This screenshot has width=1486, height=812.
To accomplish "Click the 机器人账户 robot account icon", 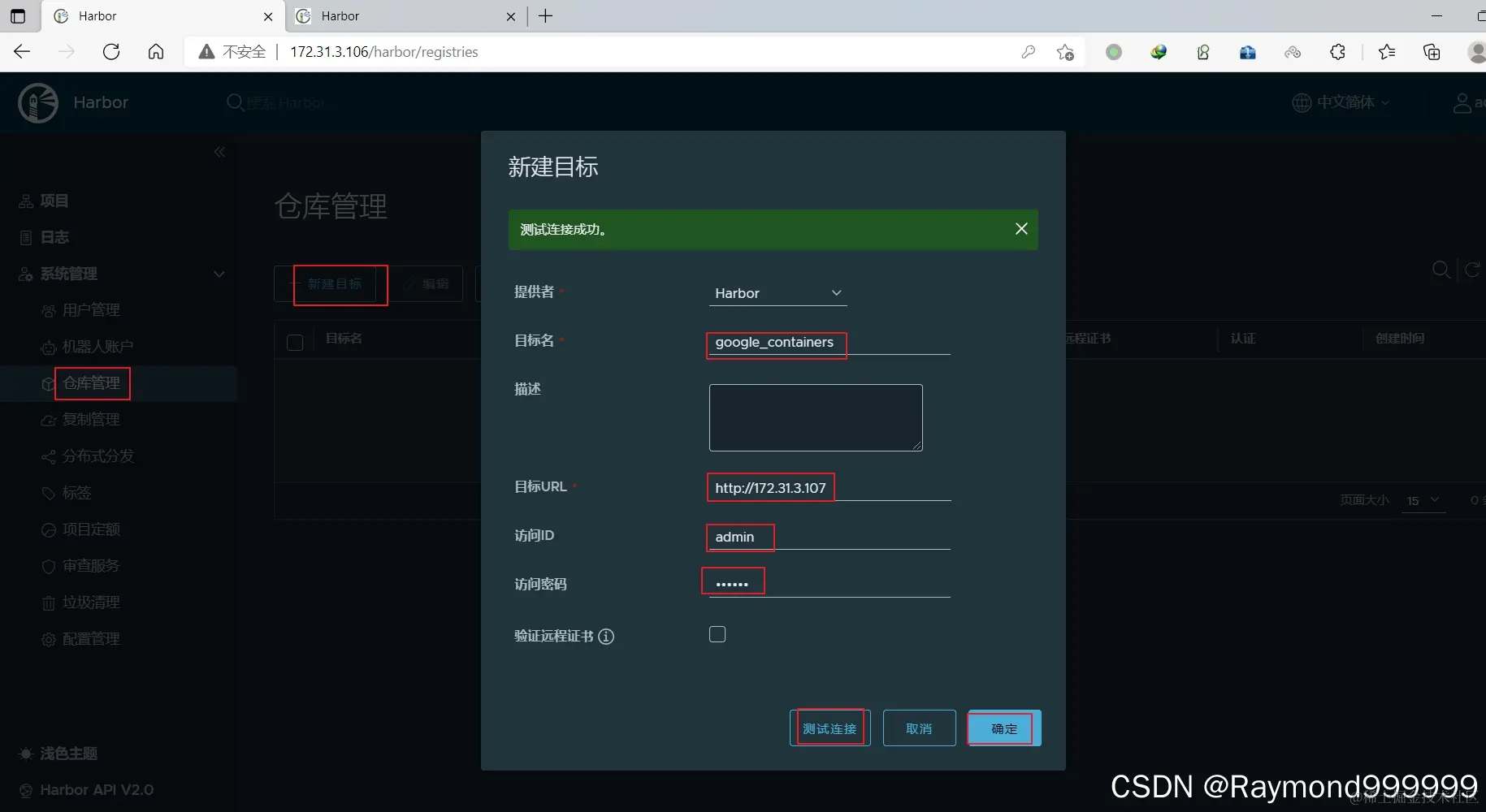I will tap(48, 347).
